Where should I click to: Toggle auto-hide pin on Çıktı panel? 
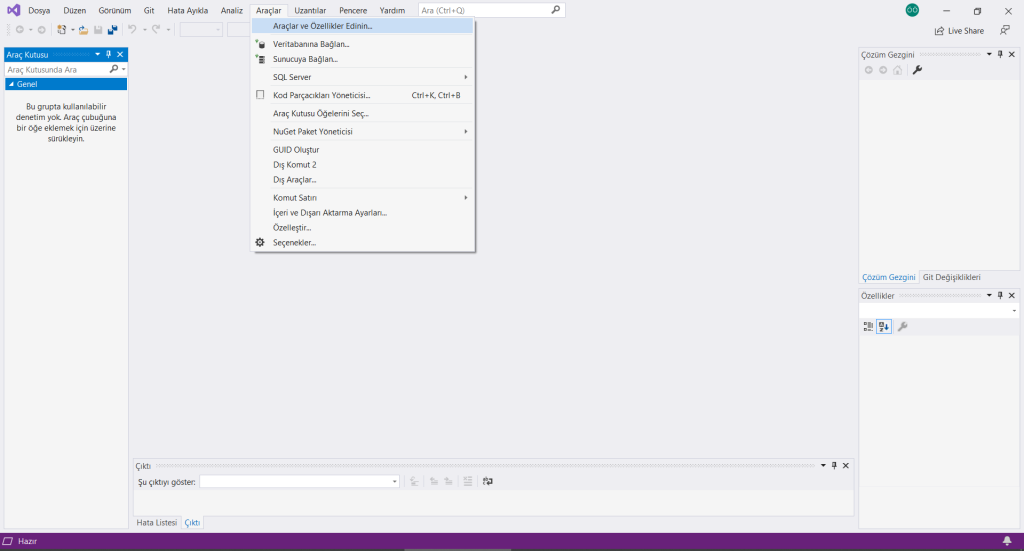pos(835,466)
